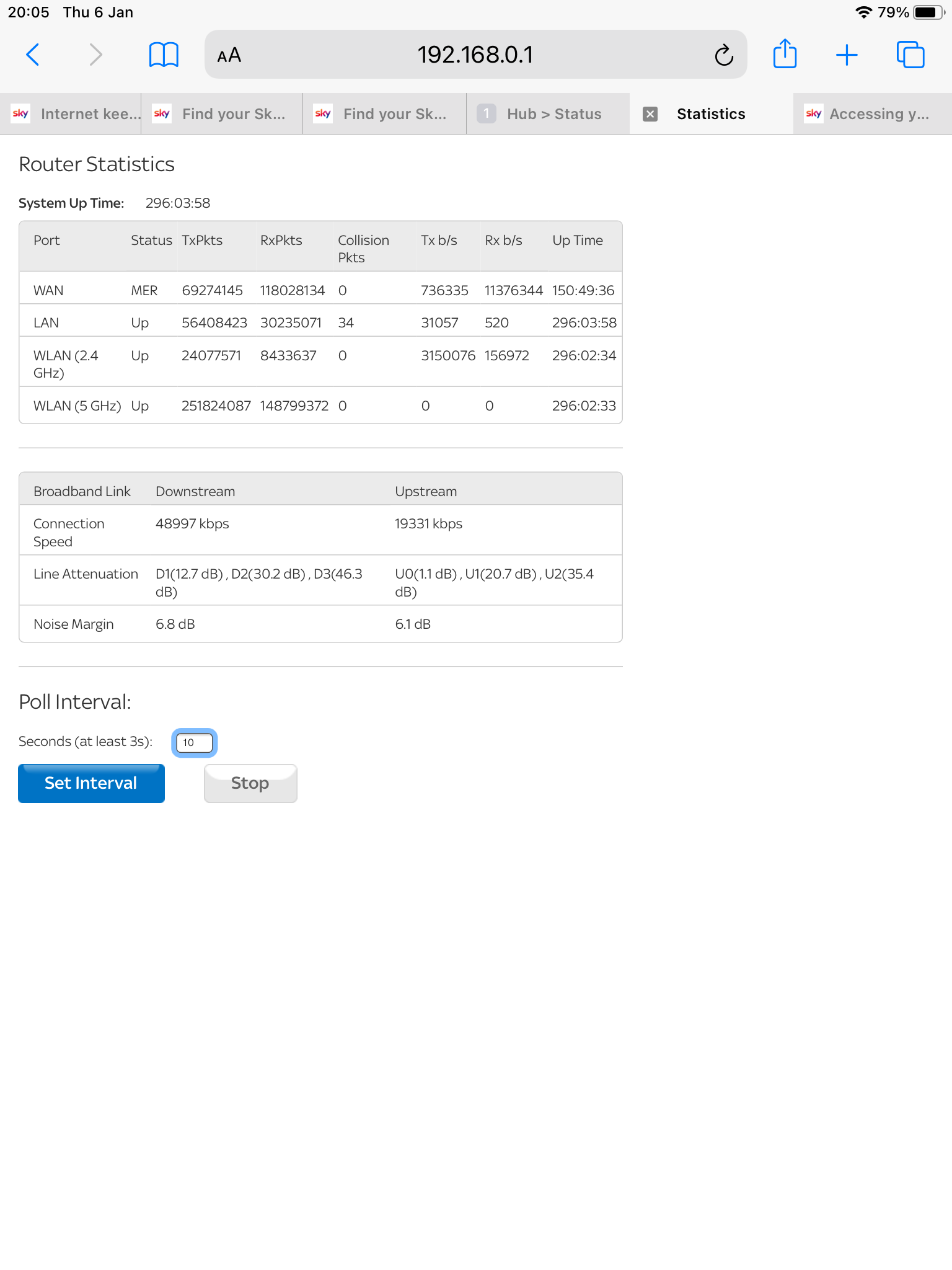Image resolution: width=952 pixels, height=1270 pixels.
Task: Click the WLAN (2.4 GHz) row label
Action: pyautogui.click(x=66, y=364)
